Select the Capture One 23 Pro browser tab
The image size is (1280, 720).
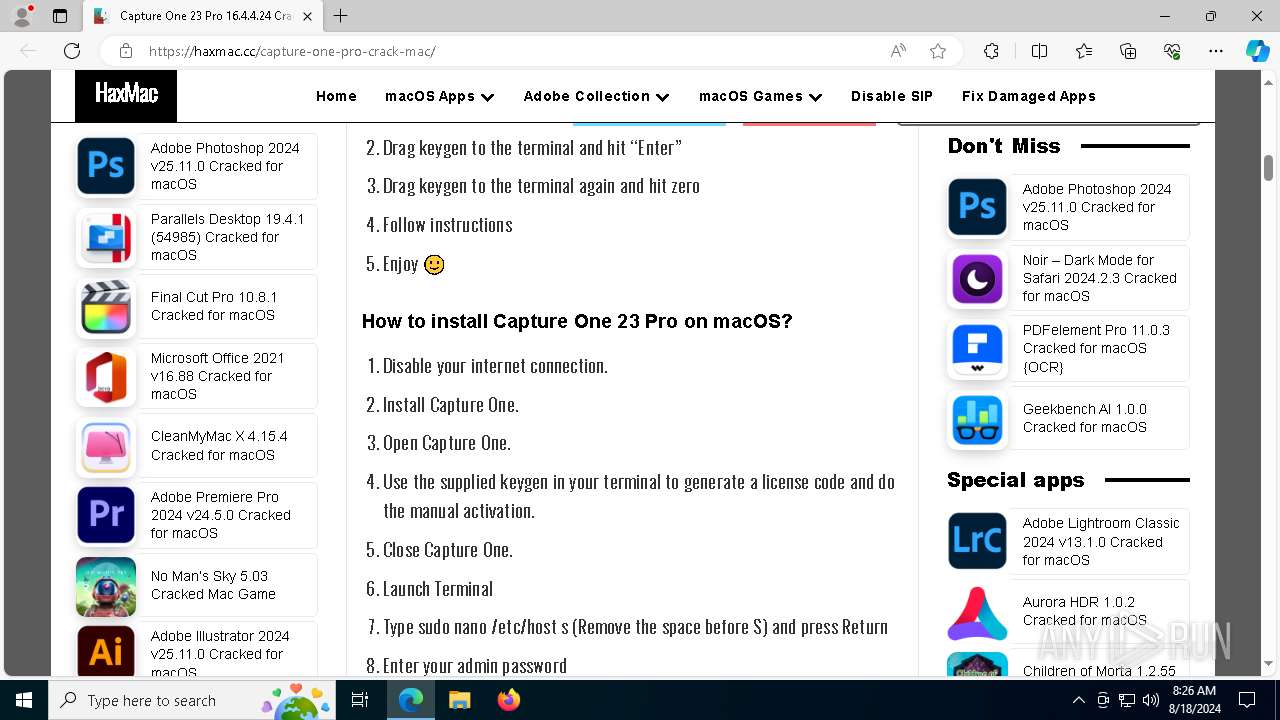tap(202, 16)
